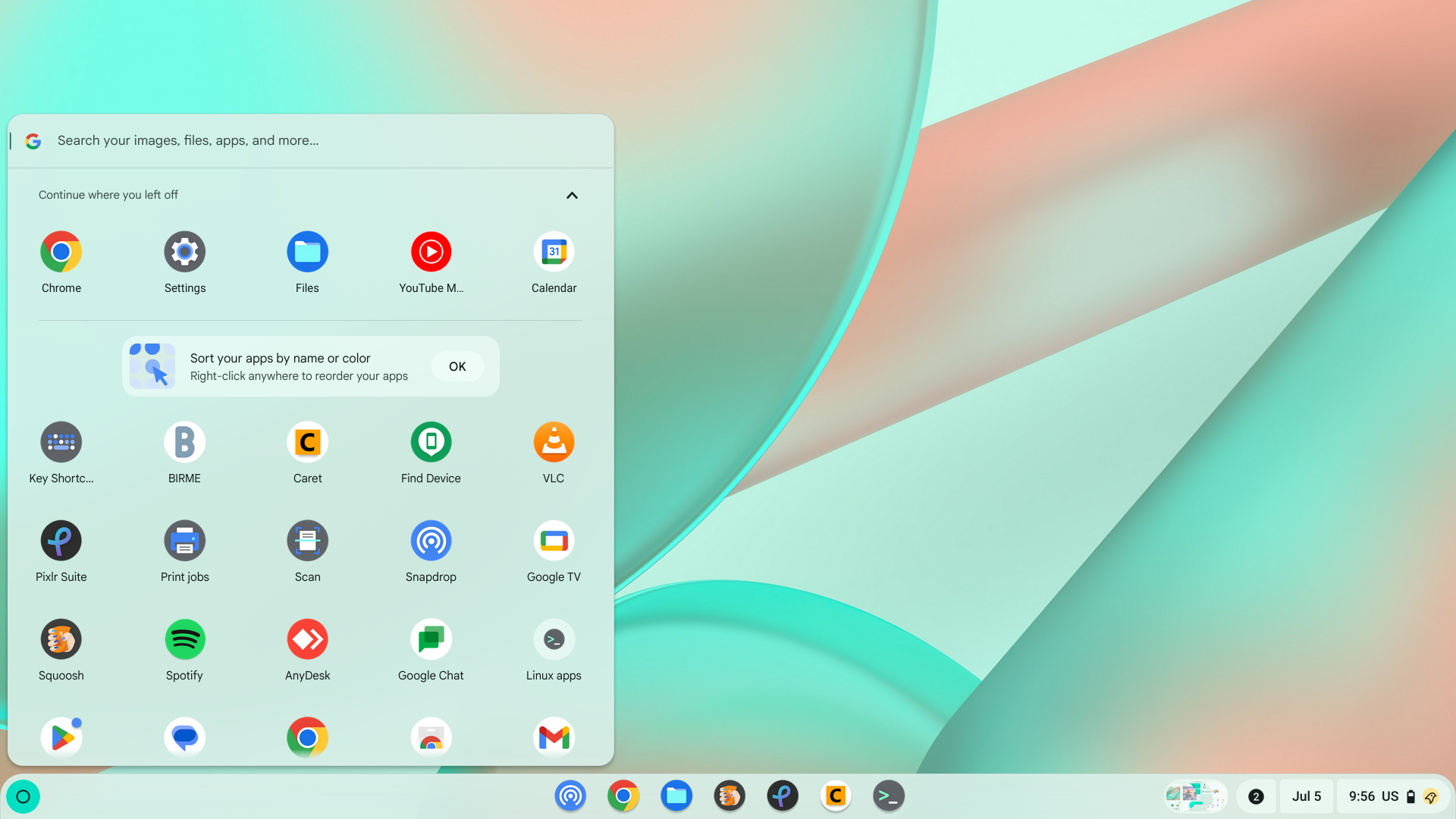Open Google Chat
Screen dimensions: 1456x819
tap(430, 639)
